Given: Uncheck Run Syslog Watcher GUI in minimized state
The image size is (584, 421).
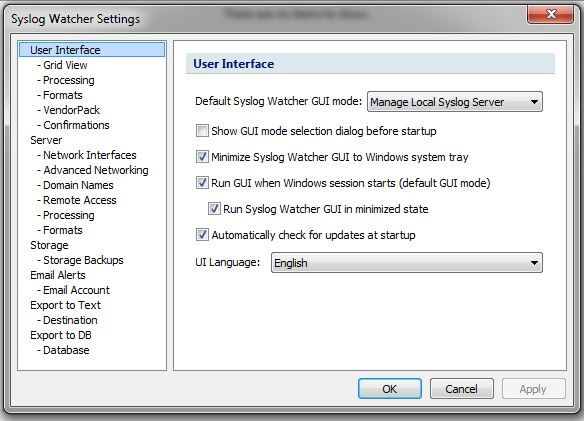Looking at the screenshot, I should (214, 209).
